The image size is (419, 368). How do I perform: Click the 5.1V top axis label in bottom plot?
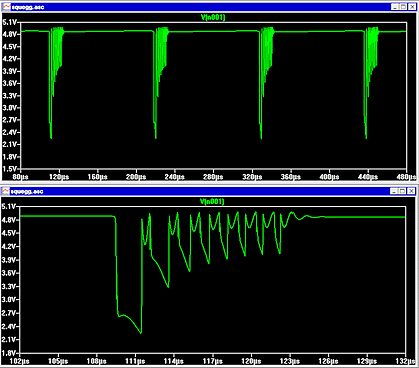click(x=9, y=207)
